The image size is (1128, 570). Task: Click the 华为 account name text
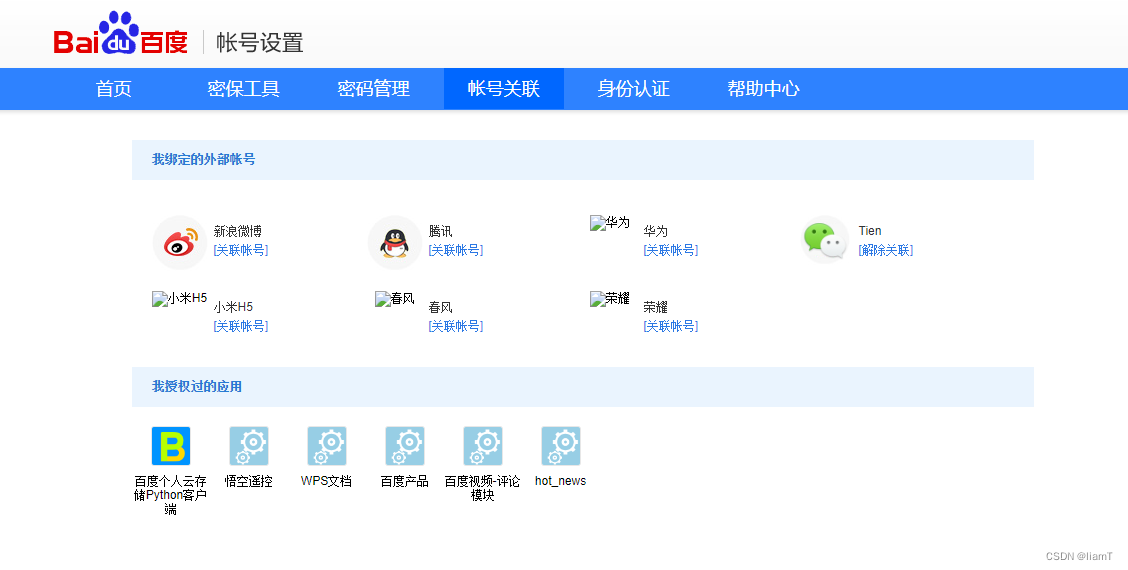[x=655, y=232]
